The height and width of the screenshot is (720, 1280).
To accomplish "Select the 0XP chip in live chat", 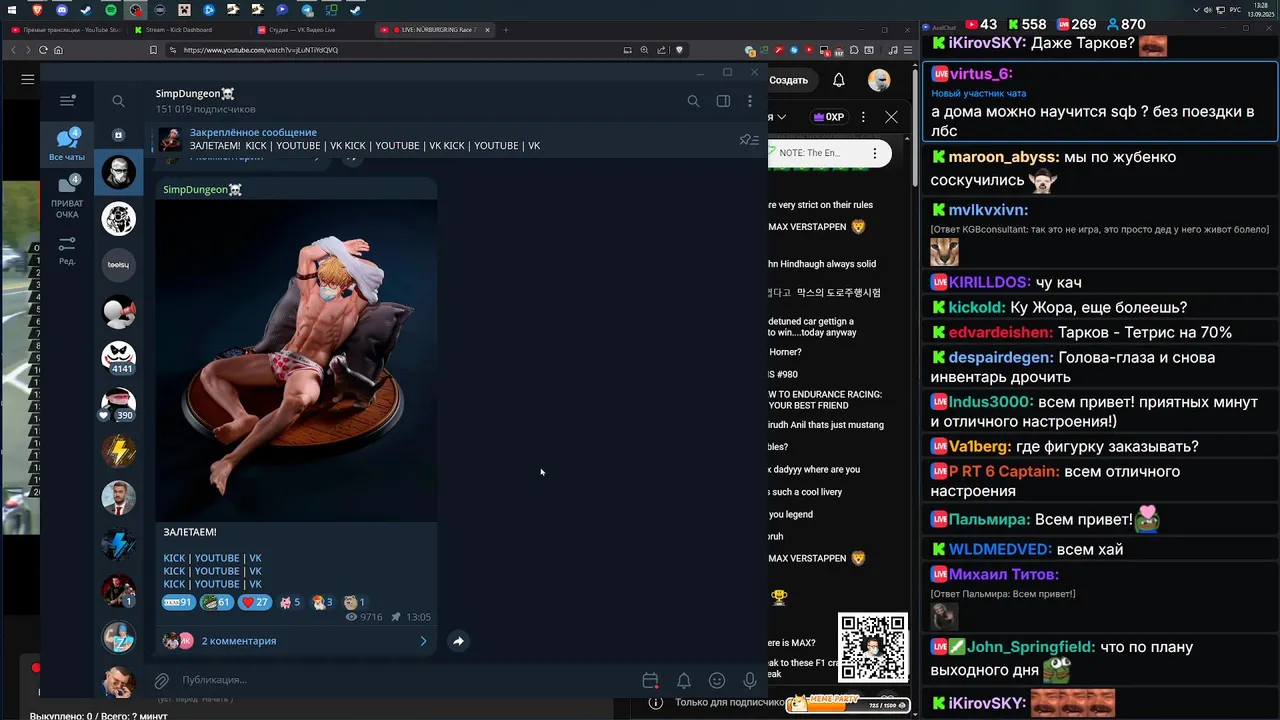I will pyautogui.click(x=829, y=117).
